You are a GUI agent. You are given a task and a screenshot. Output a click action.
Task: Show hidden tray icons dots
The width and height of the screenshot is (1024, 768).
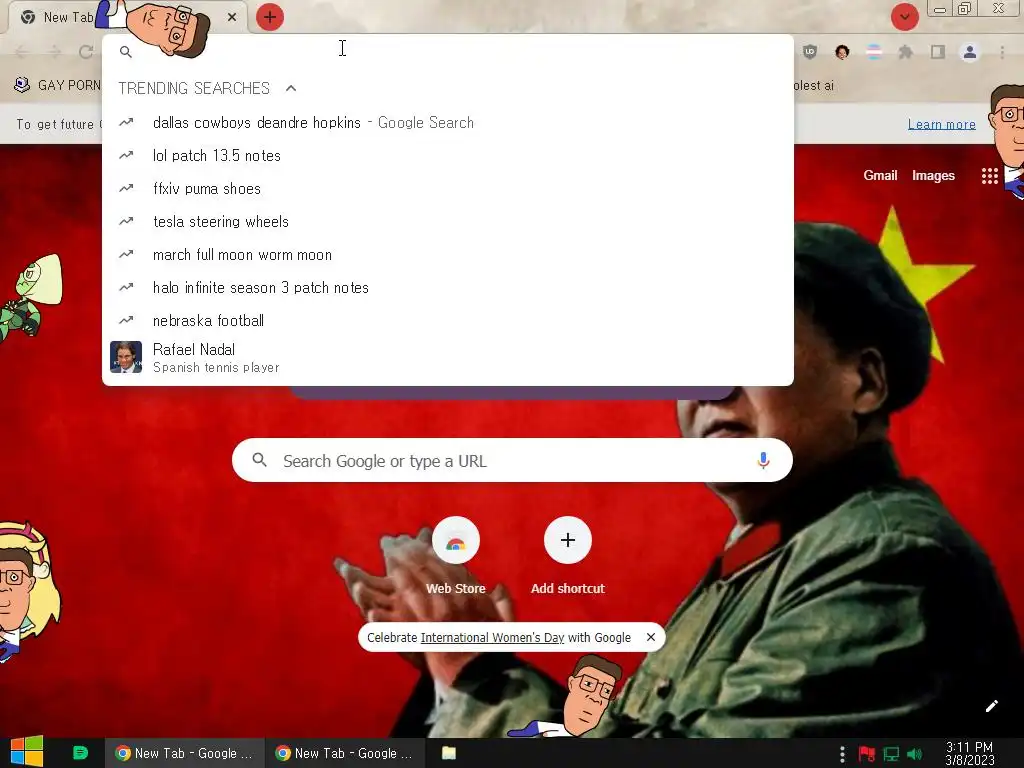tap(842, 754)
